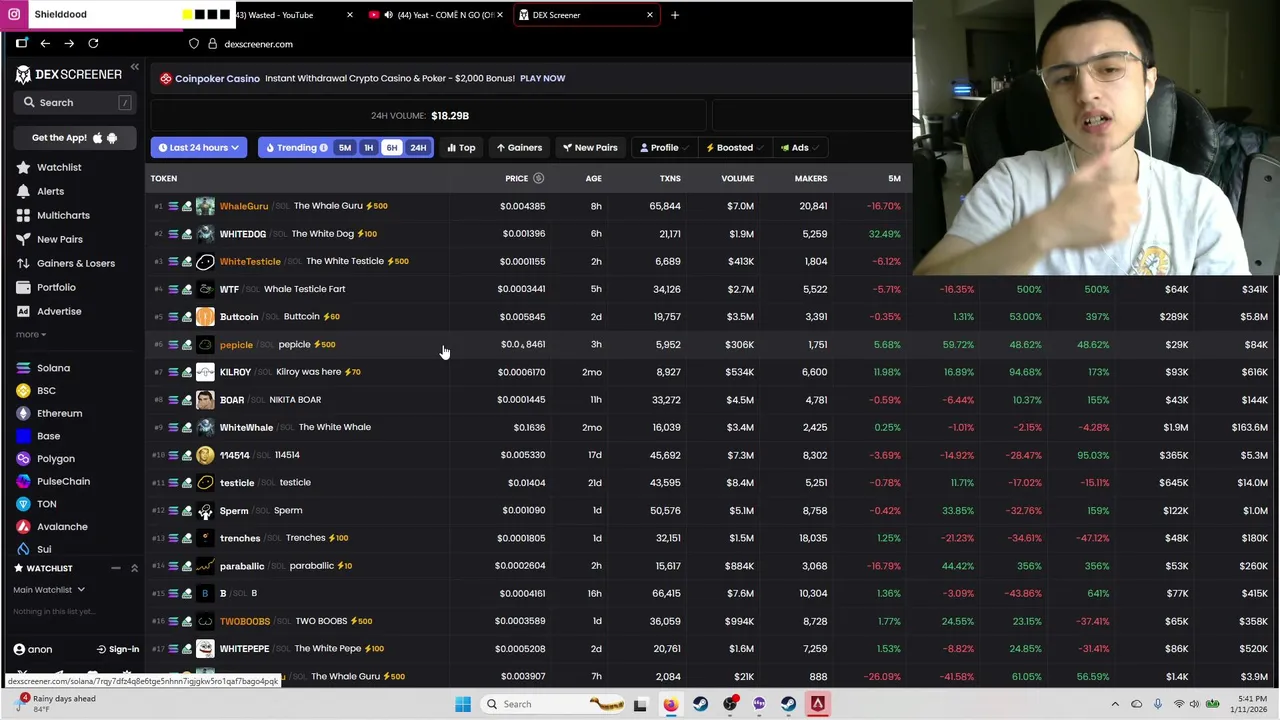Viewport: 1280px width, 720px height.
Task: Expand the sidebar 'more' menu
Action: coord(30,334)
